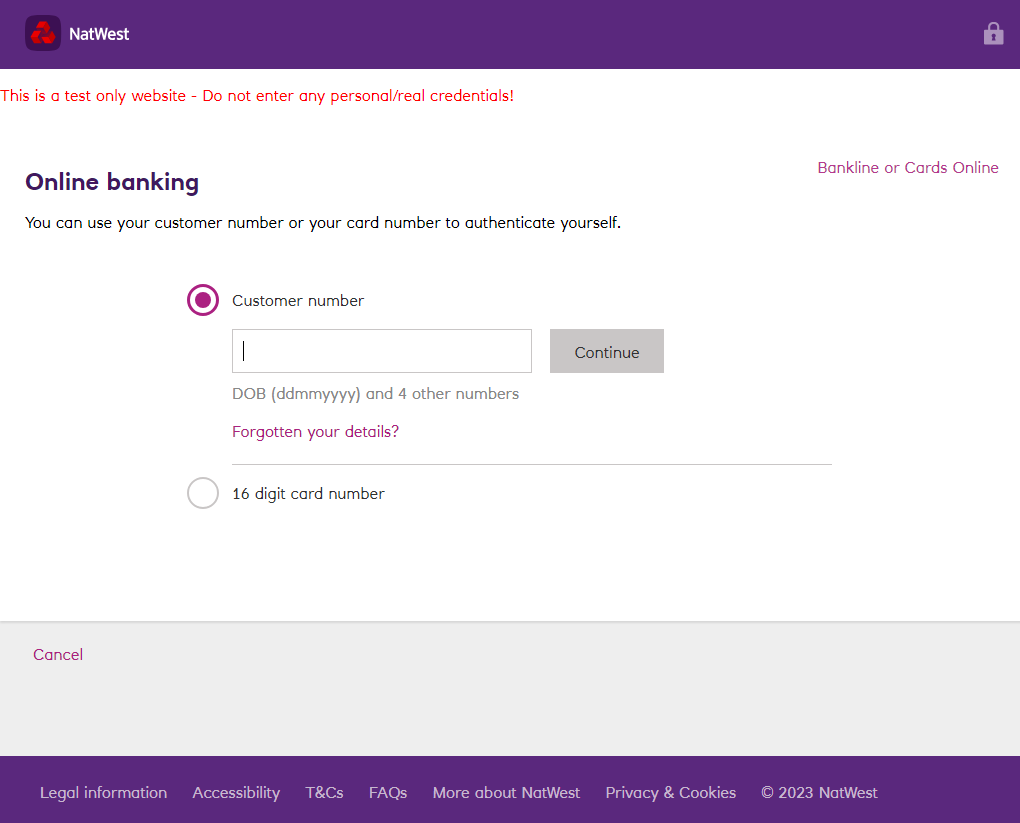Click the '16 digit card number' label text
1020x823 pixels.
click(x=308, y=494)
